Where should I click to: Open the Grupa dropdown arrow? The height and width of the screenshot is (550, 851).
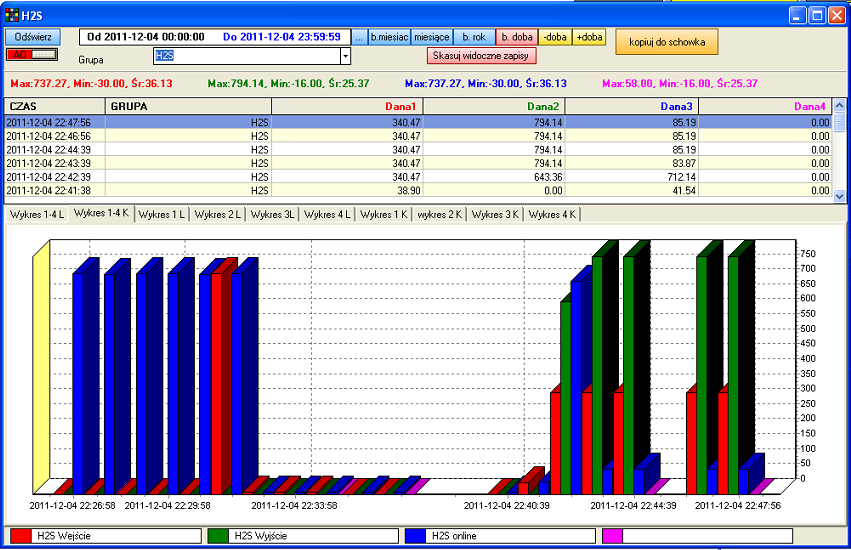(x=345, y=56)
